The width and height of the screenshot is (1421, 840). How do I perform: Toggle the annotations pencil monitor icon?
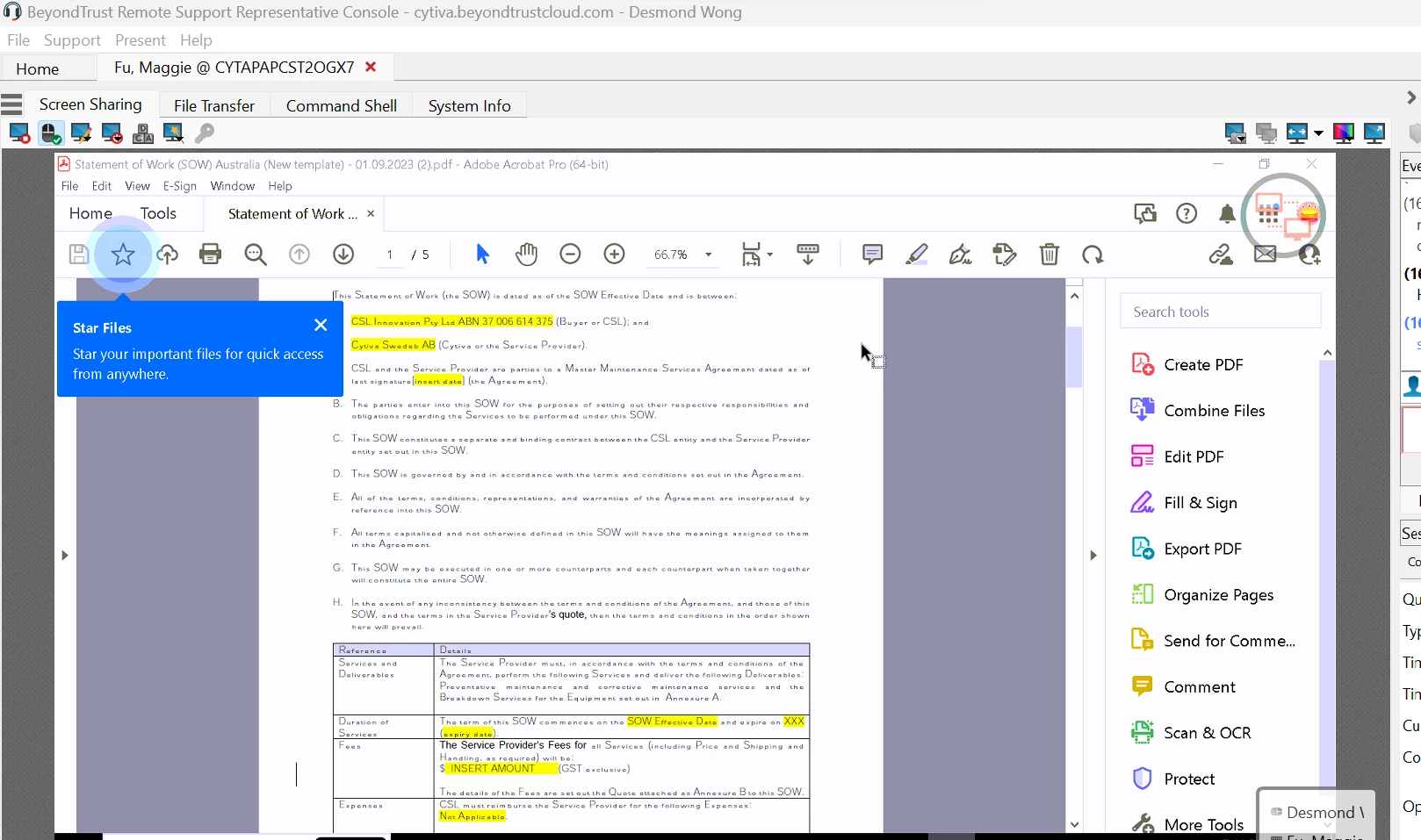click(x=81, y=133)
